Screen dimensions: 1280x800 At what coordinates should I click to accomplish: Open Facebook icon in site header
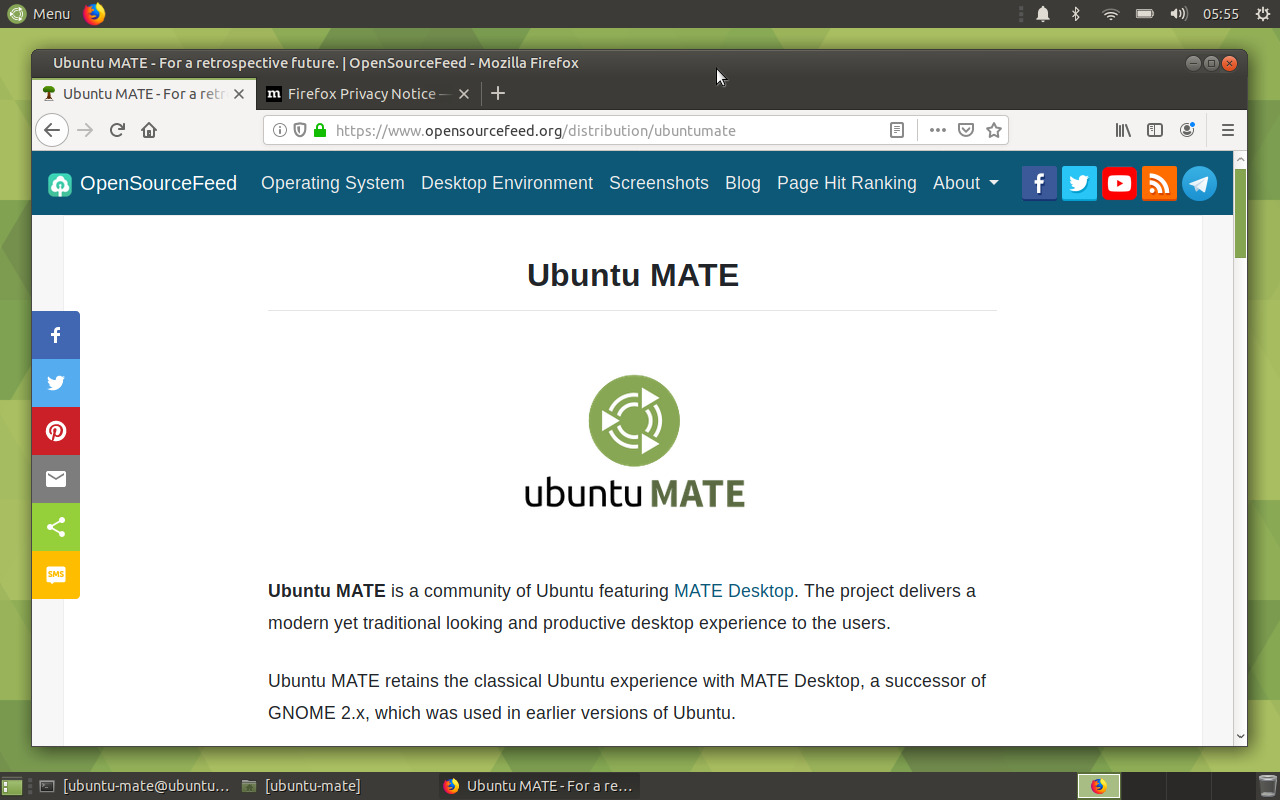tap(1039, 183)
